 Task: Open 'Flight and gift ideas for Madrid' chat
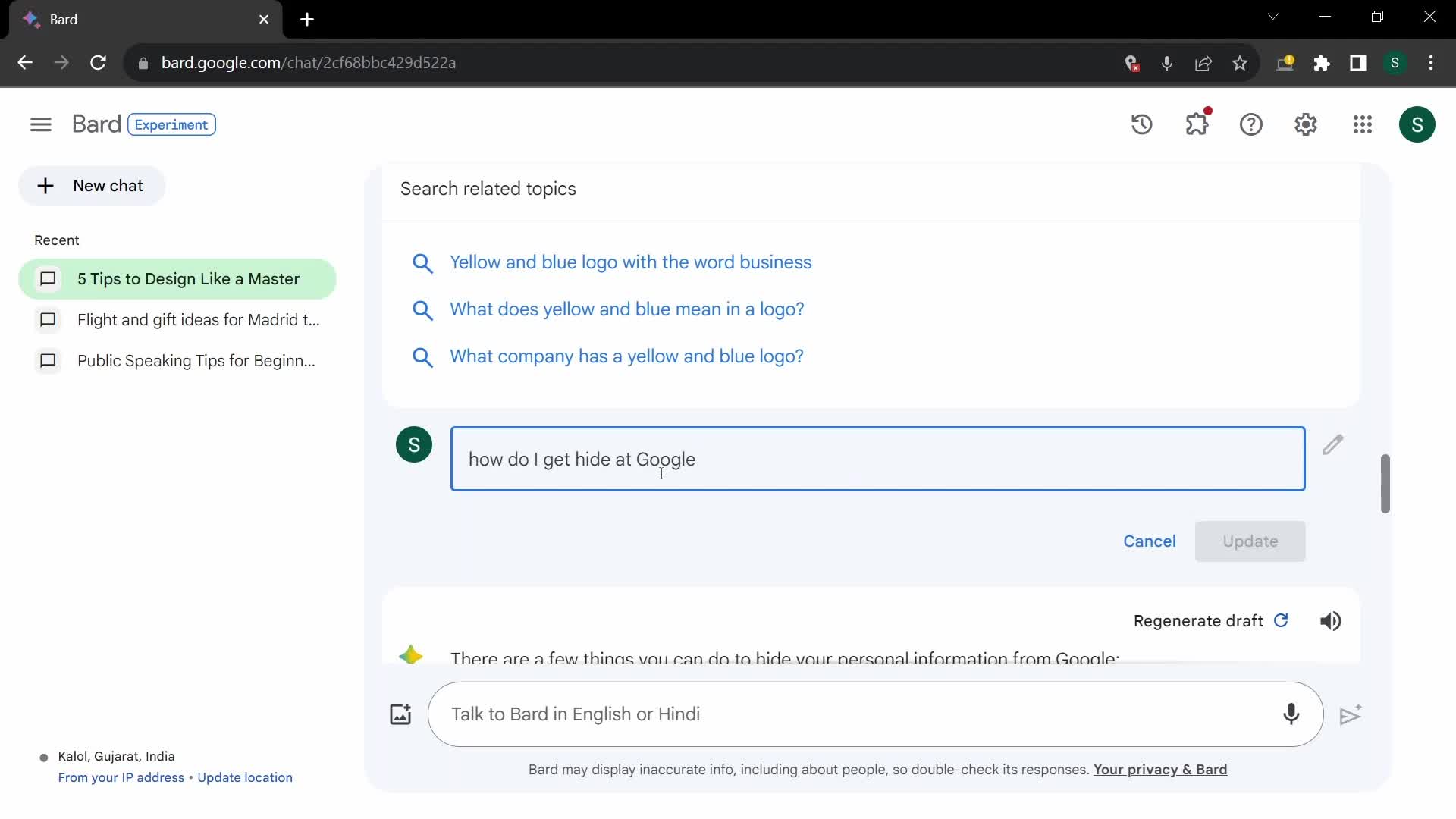(177, 320)
